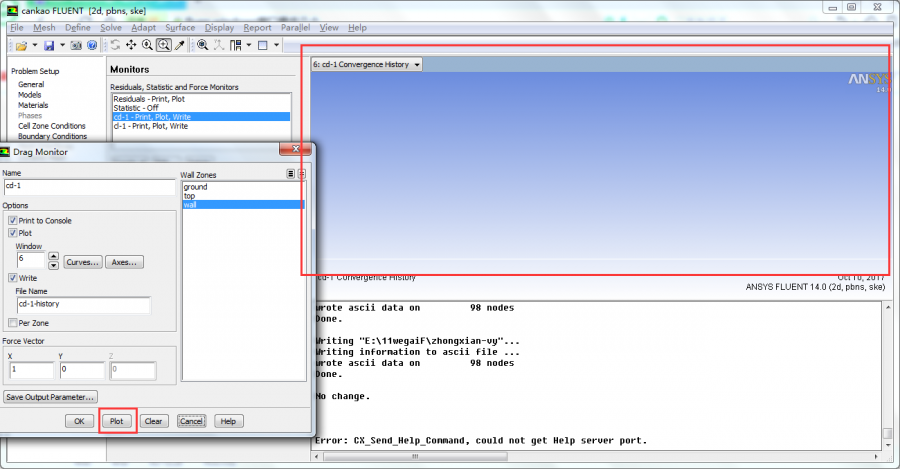Click the Clear button
The image size is (900, 469).
coord(153,421)
